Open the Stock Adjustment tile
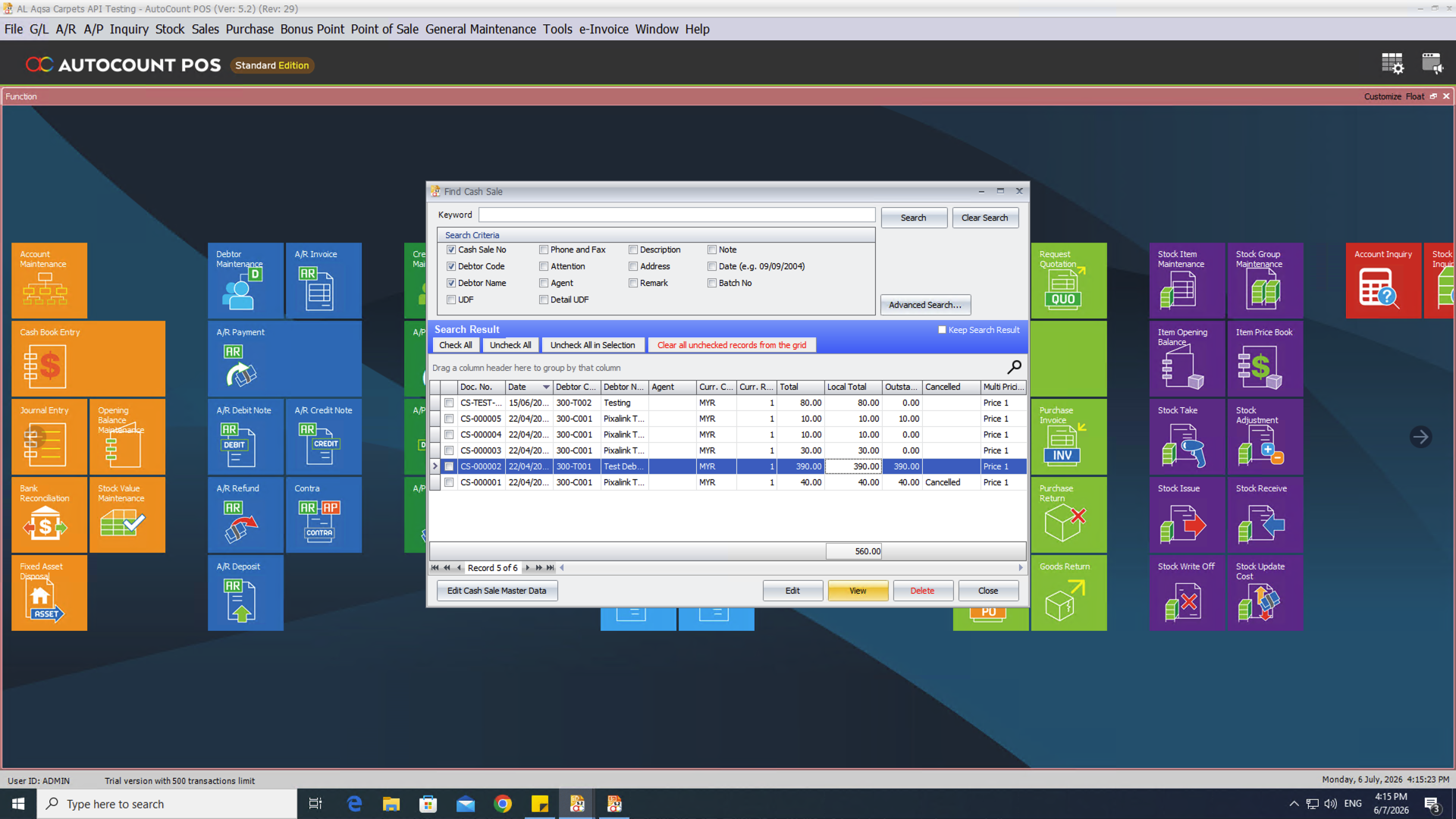The image size is (1456, 819). click(x=1266, y=437)
